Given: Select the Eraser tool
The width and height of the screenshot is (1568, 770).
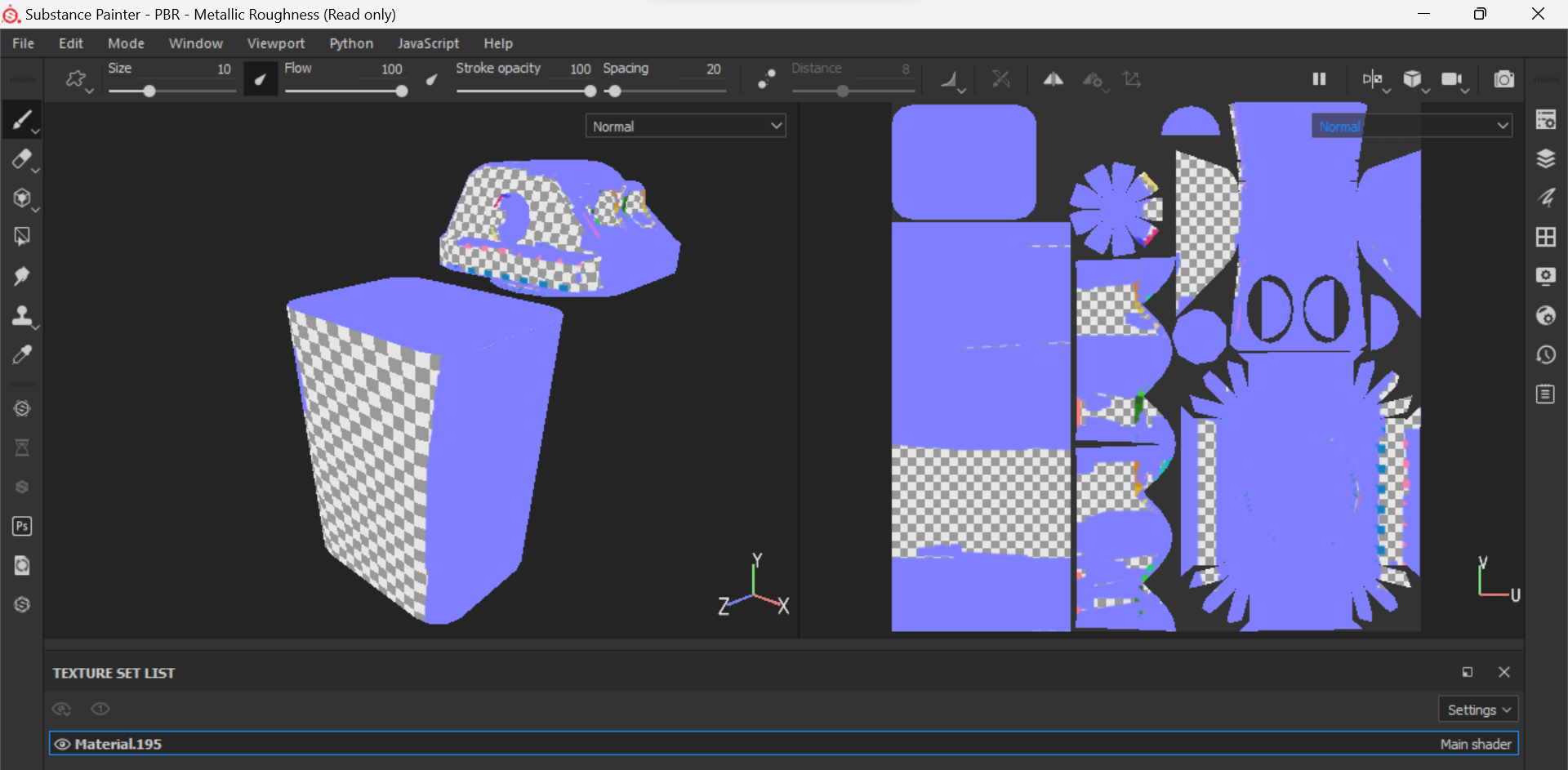Looking at the screenshot, I should [22, 159].
